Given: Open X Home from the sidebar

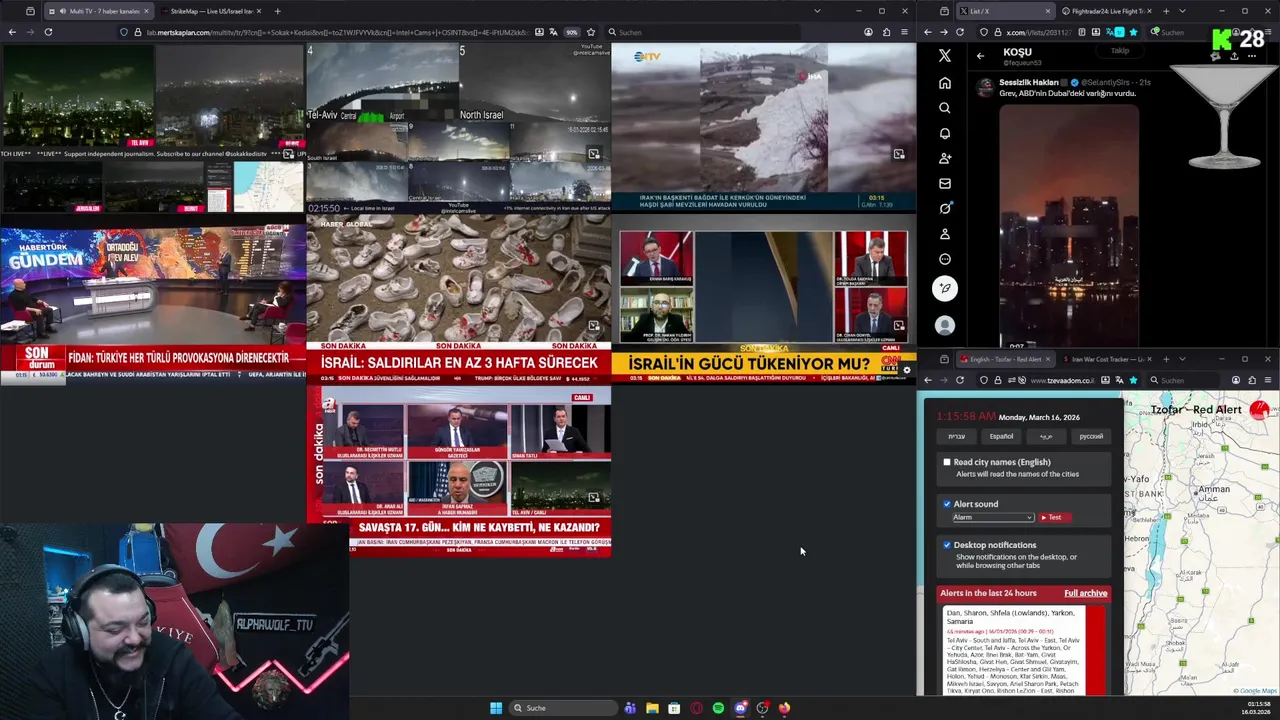Looking at the screenshot, I should 945,83.
